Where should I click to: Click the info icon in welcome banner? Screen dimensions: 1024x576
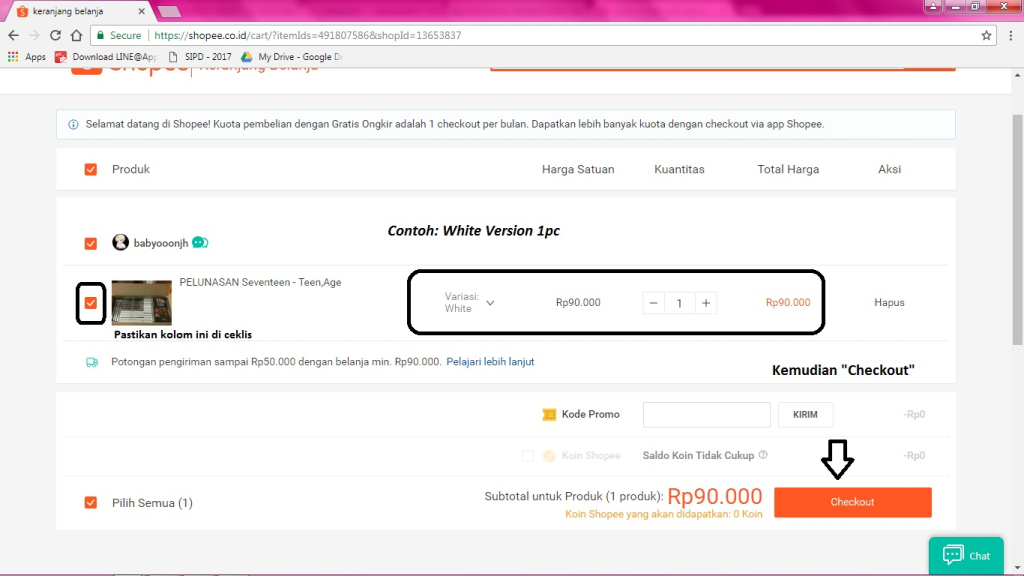(x=73, y=124)
